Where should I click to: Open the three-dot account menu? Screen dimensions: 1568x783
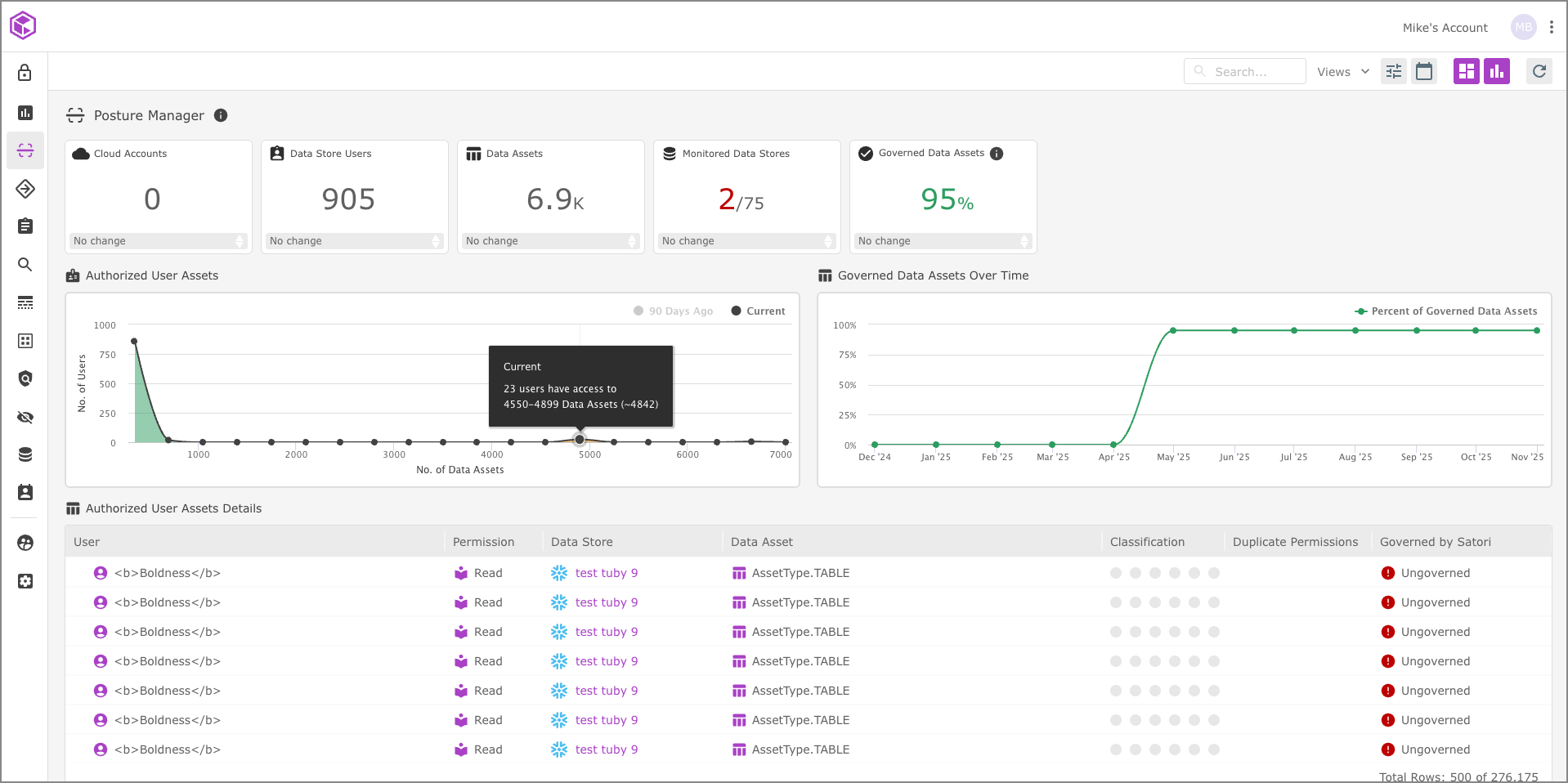point(1551,27)
